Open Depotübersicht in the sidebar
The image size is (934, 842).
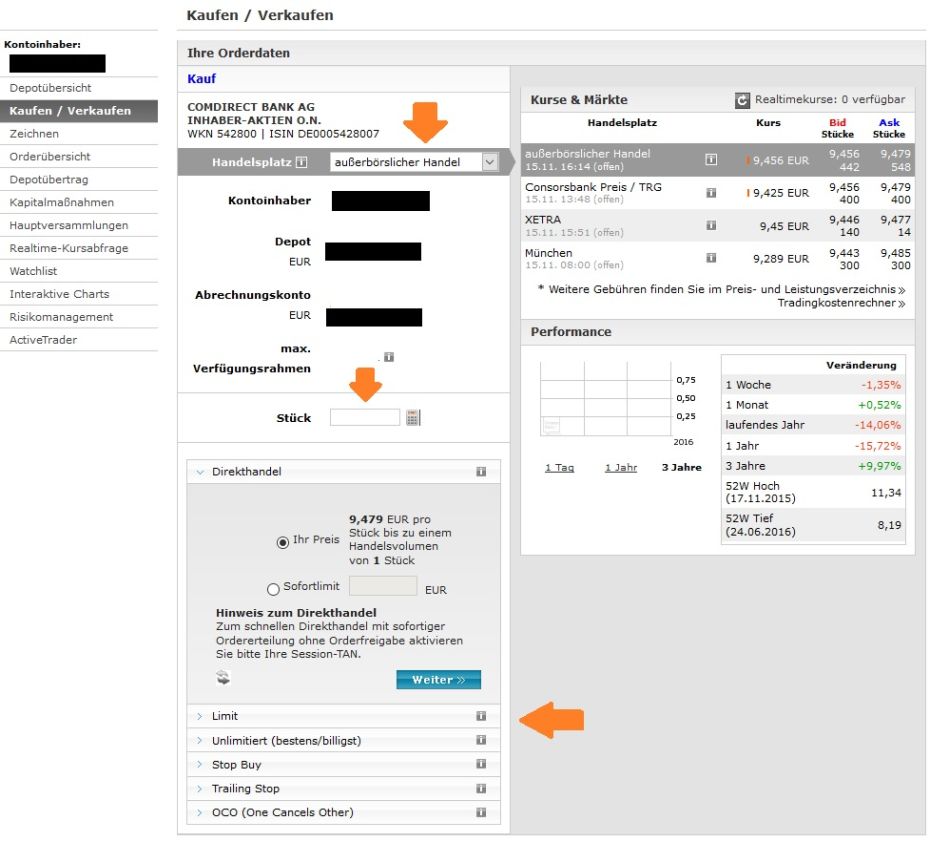79,88
